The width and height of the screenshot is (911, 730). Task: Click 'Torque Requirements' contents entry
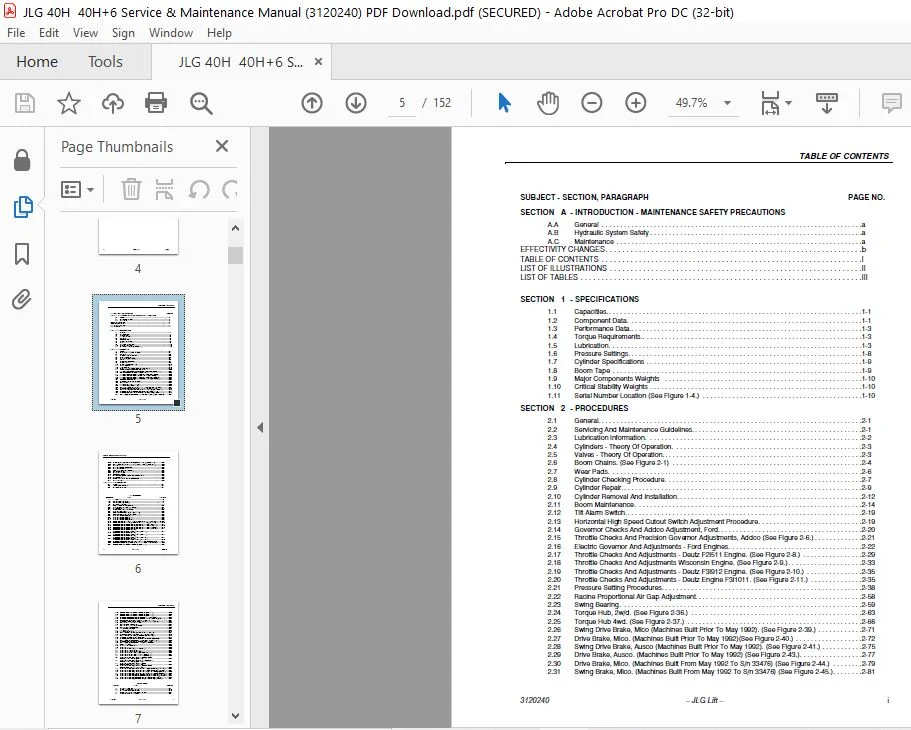point(607,337)
